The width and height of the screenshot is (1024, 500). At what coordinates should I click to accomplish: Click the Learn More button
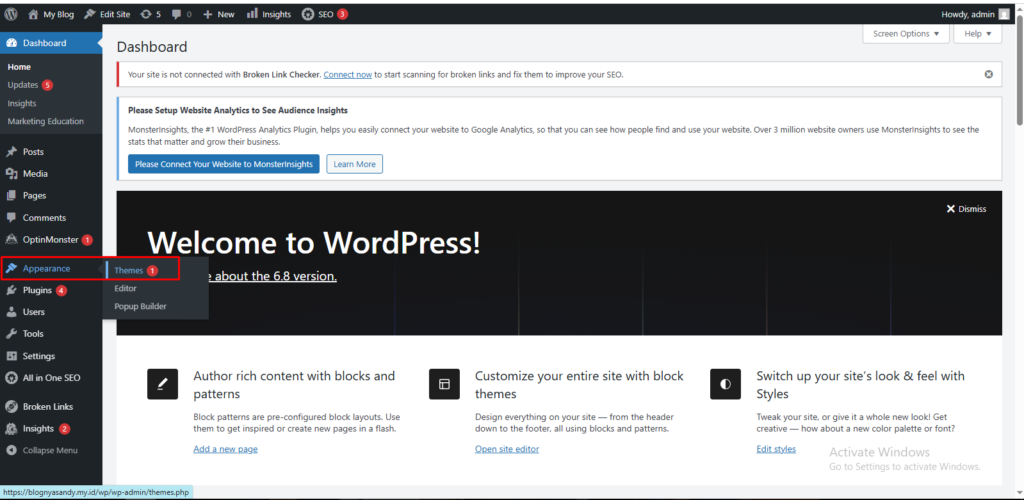click(x=355, y=164)
